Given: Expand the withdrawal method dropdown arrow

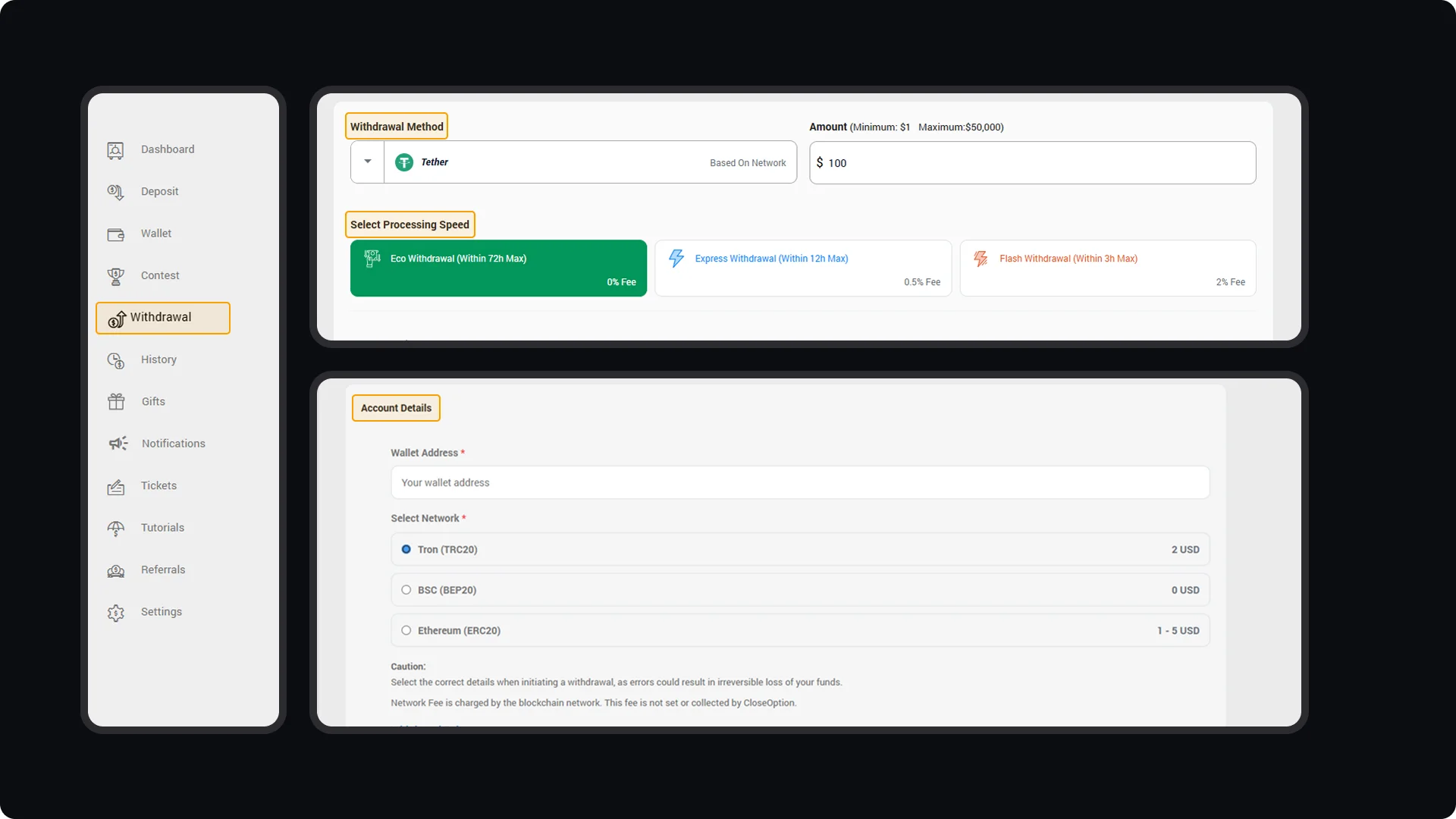Looking at the screenshot, I should click(368, 162).
